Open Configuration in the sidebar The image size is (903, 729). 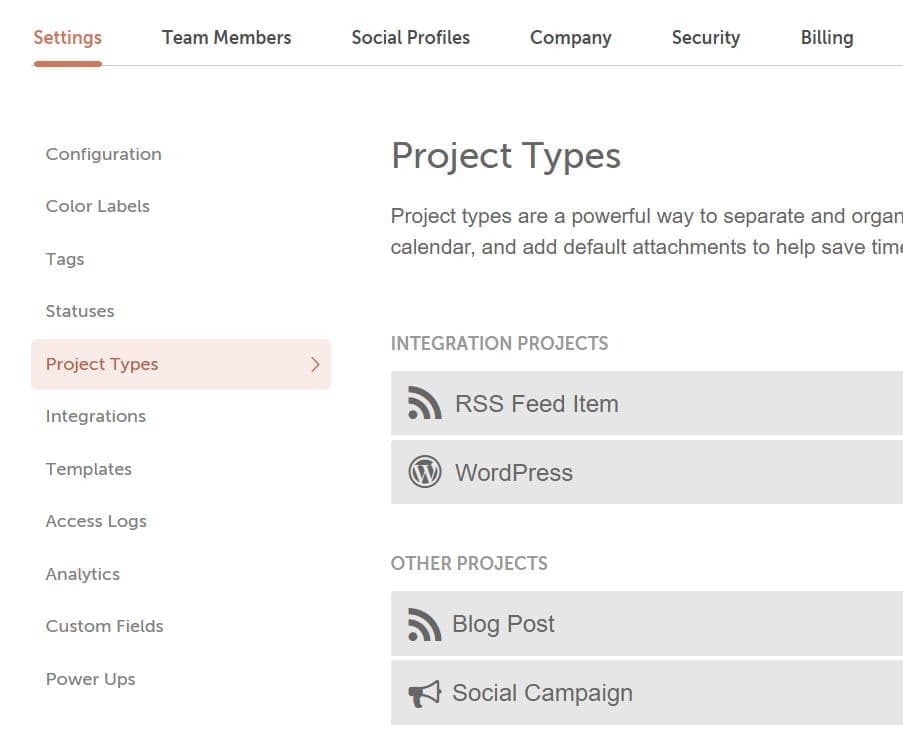[x=104, y=154]
